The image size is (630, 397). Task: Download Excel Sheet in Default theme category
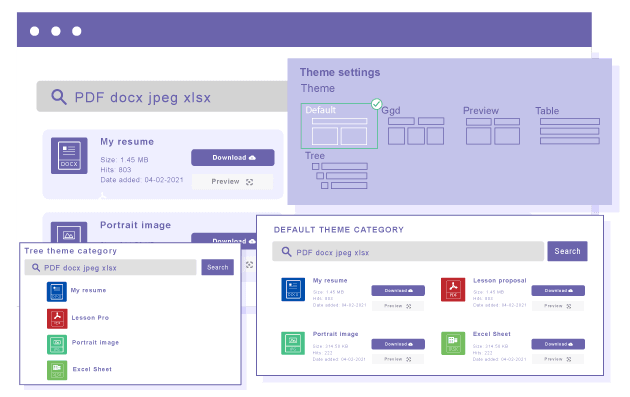[558, 344]
